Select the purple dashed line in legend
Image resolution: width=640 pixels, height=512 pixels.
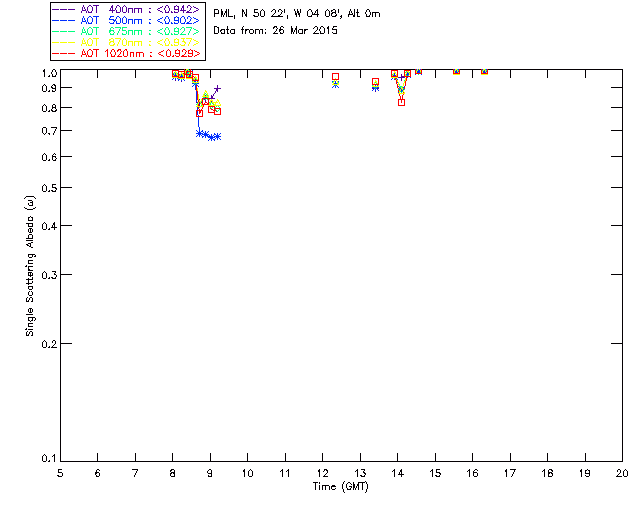point(64,9)
